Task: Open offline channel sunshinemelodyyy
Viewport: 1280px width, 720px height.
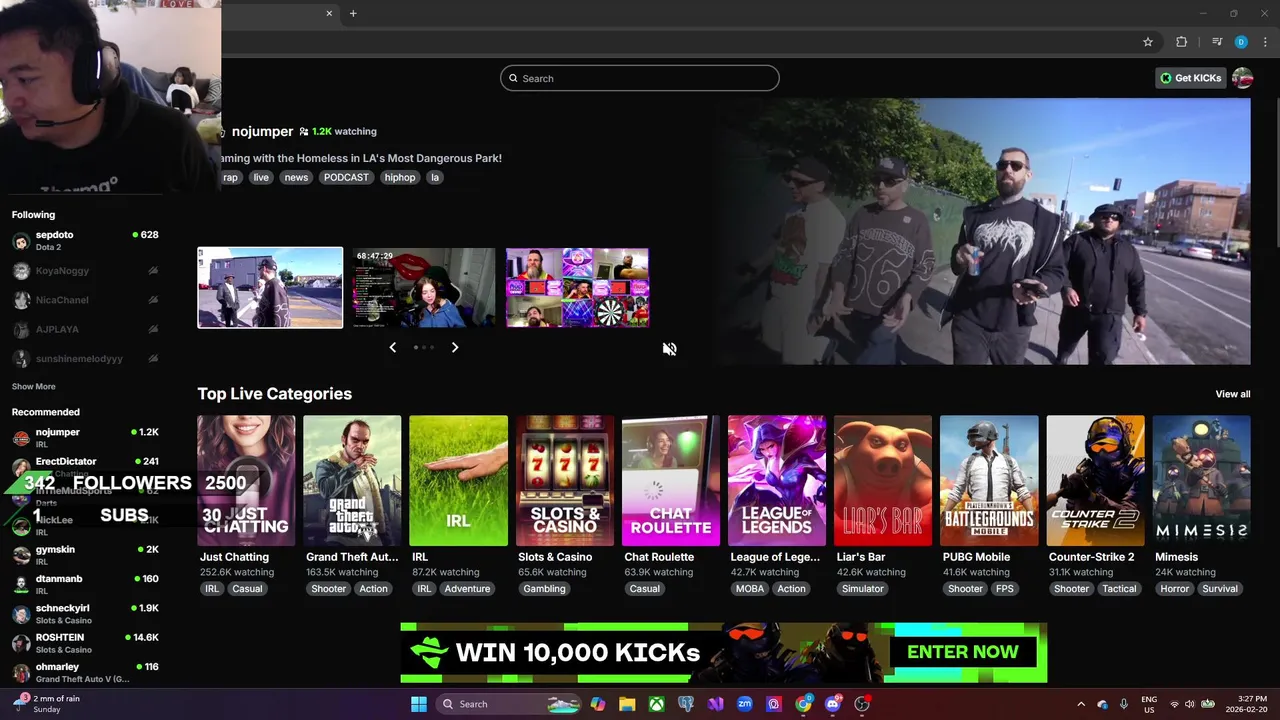Action: tap(85, 359)
